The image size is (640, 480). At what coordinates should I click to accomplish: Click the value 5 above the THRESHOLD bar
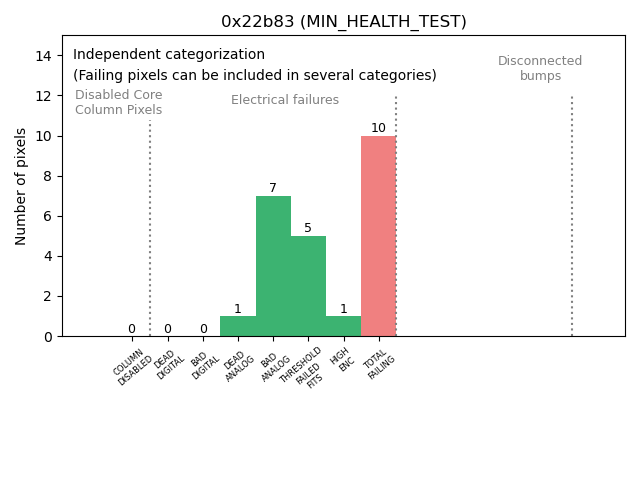(308, 228)
